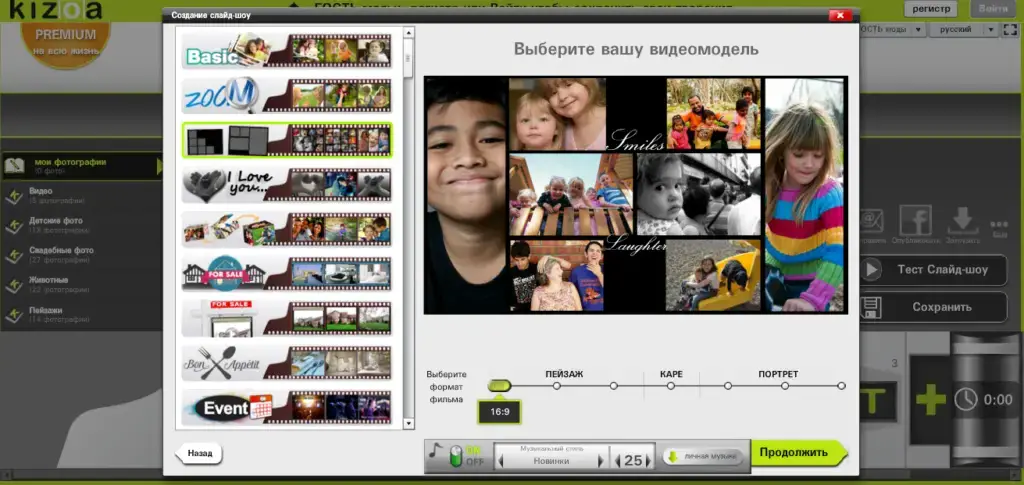
Task: Pick the 'I Love You' heart template
Action: [287, 185]
